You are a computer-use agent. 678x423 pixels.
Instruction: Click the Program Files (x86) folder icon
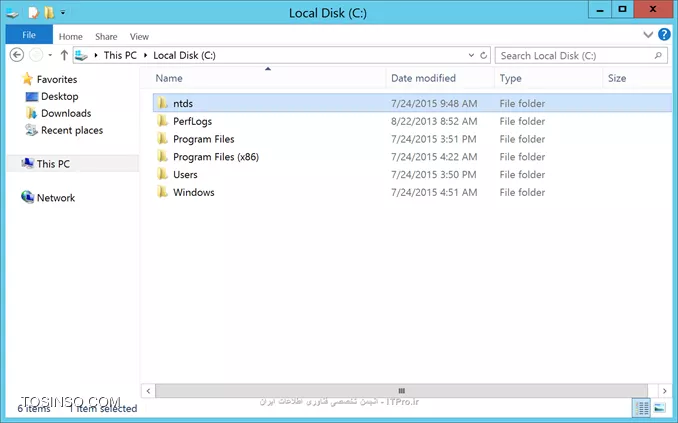[x=163, y=156]
